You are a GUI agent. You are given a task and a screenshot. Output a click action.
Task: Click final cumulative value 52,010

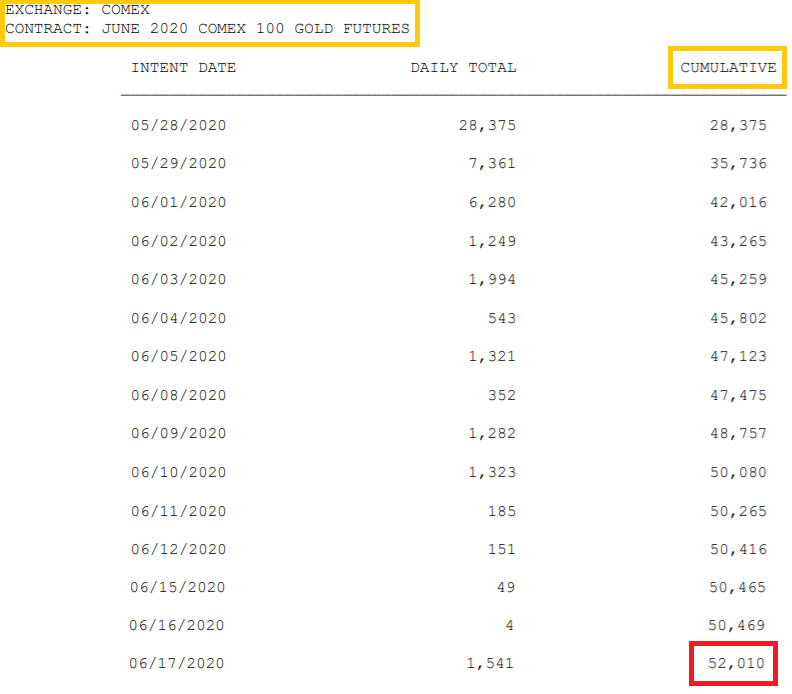(736, 663)
